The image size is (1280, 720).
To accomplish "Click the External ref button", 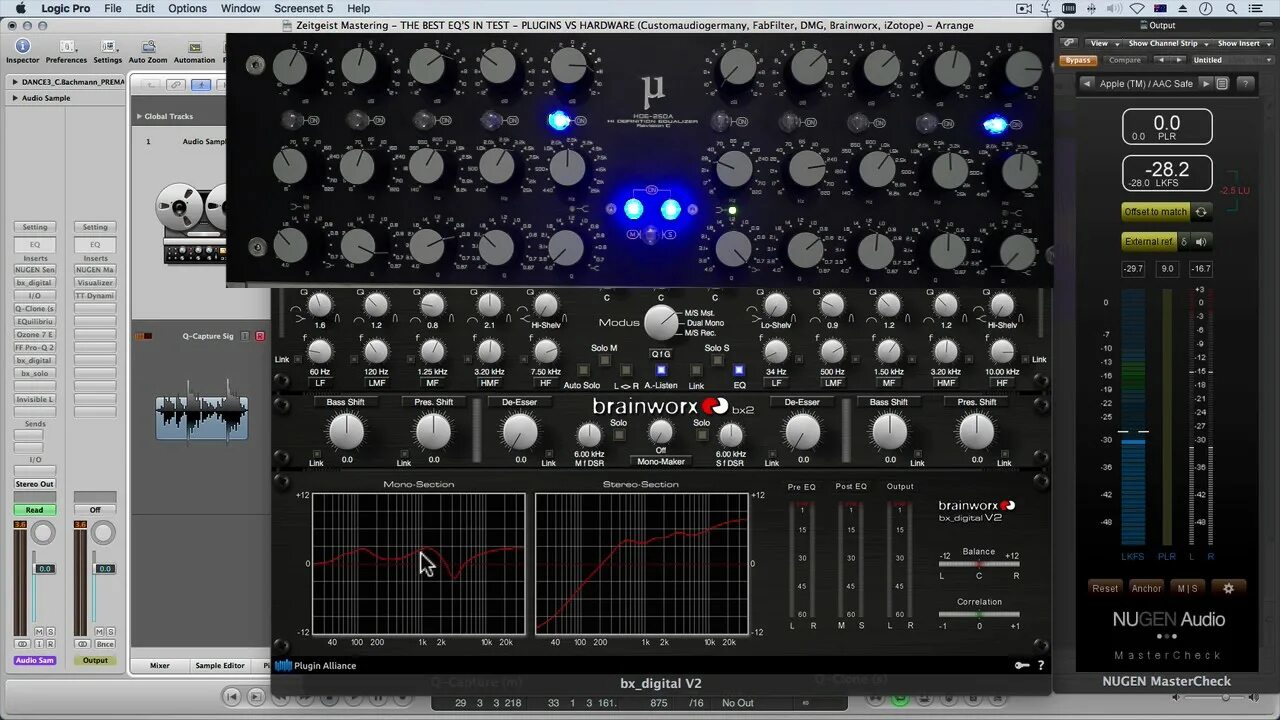I will pyautogui.click(x=1148, y=241).
